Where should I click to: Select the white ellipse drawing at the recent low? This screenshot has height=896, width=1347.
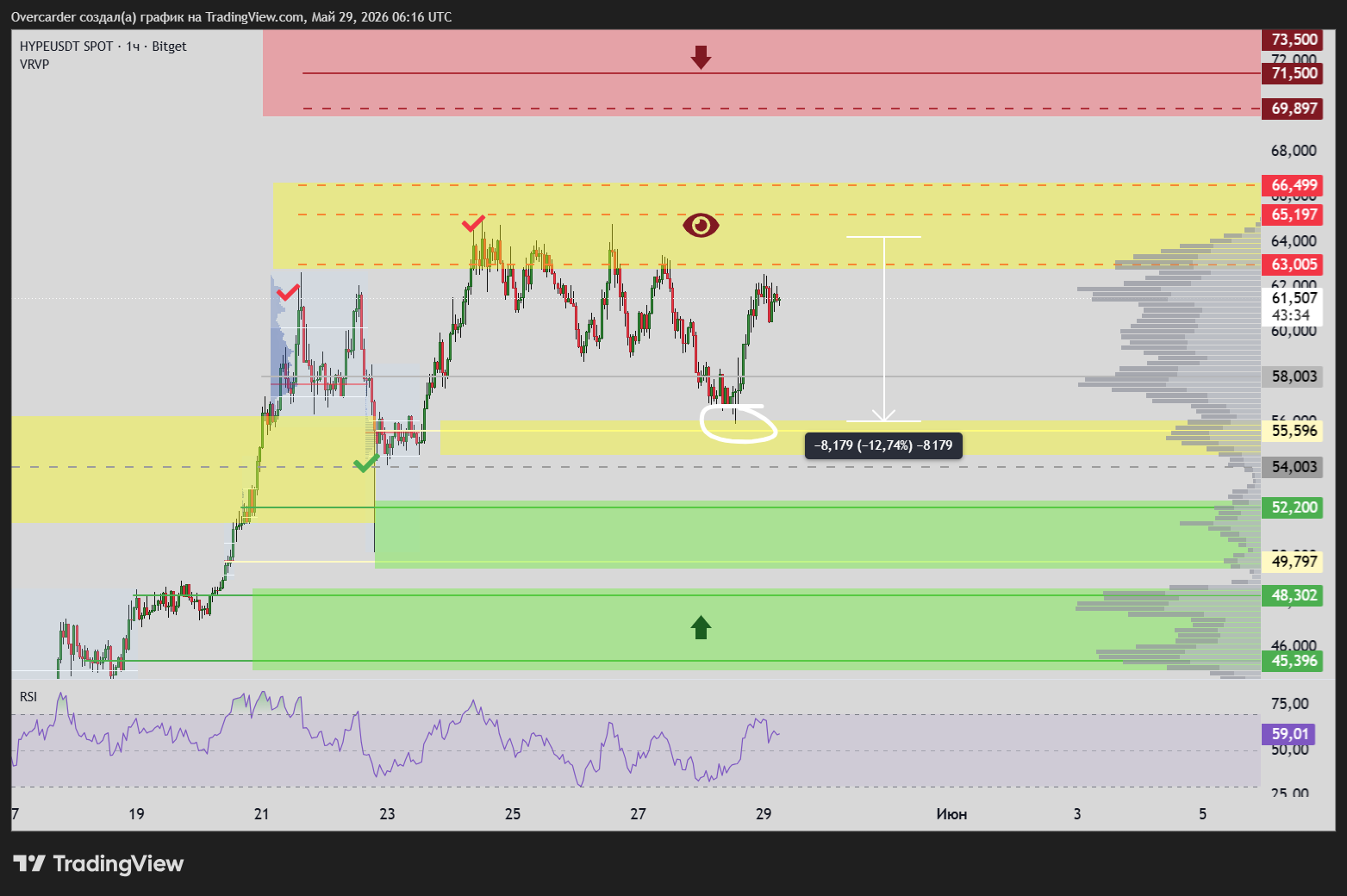[x=739, y=423]
